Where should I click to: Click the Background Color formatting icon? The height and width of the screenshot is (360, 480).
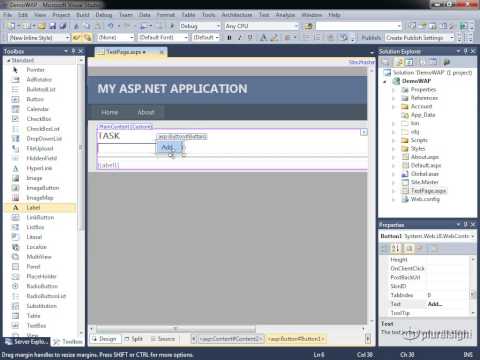point(274,38)
